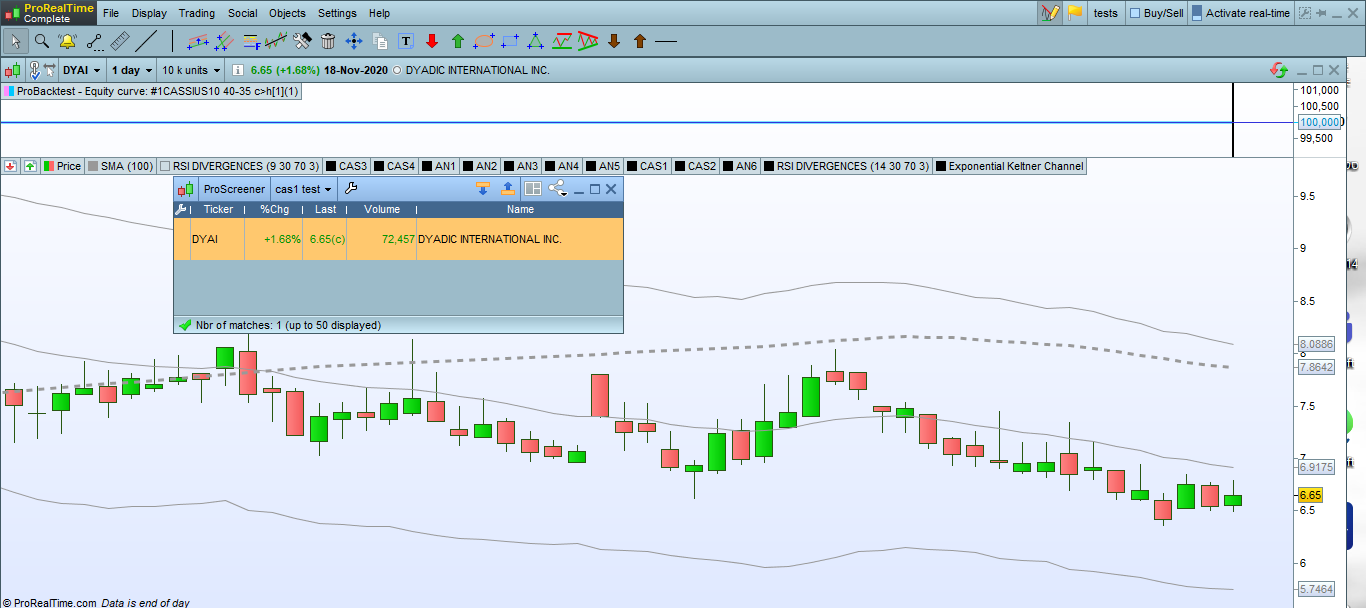Select the Fibonacci retracement tool
The height and width of the screenshot is (608, 1366).
(250, 41)
